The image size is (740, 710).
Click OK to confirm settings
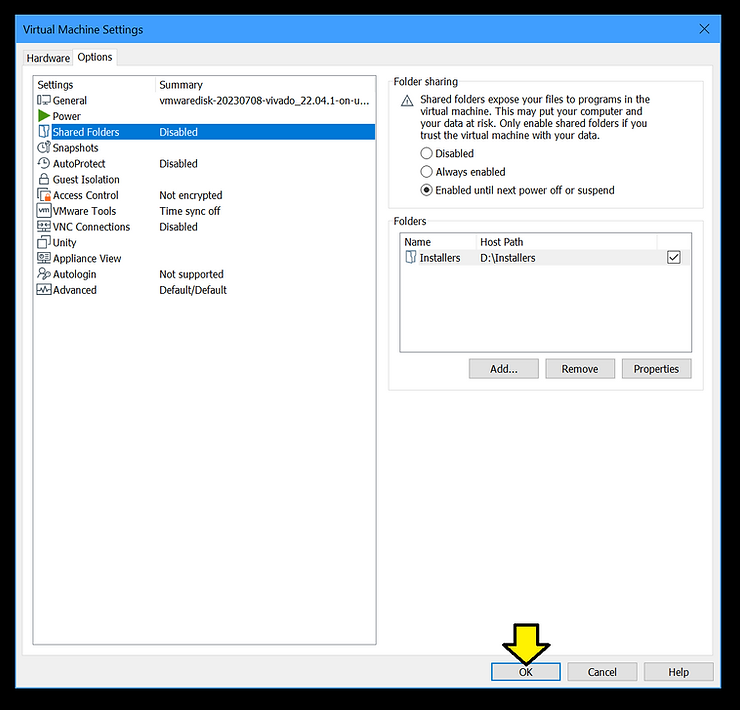pyautogui.click(x=525, y=672)
